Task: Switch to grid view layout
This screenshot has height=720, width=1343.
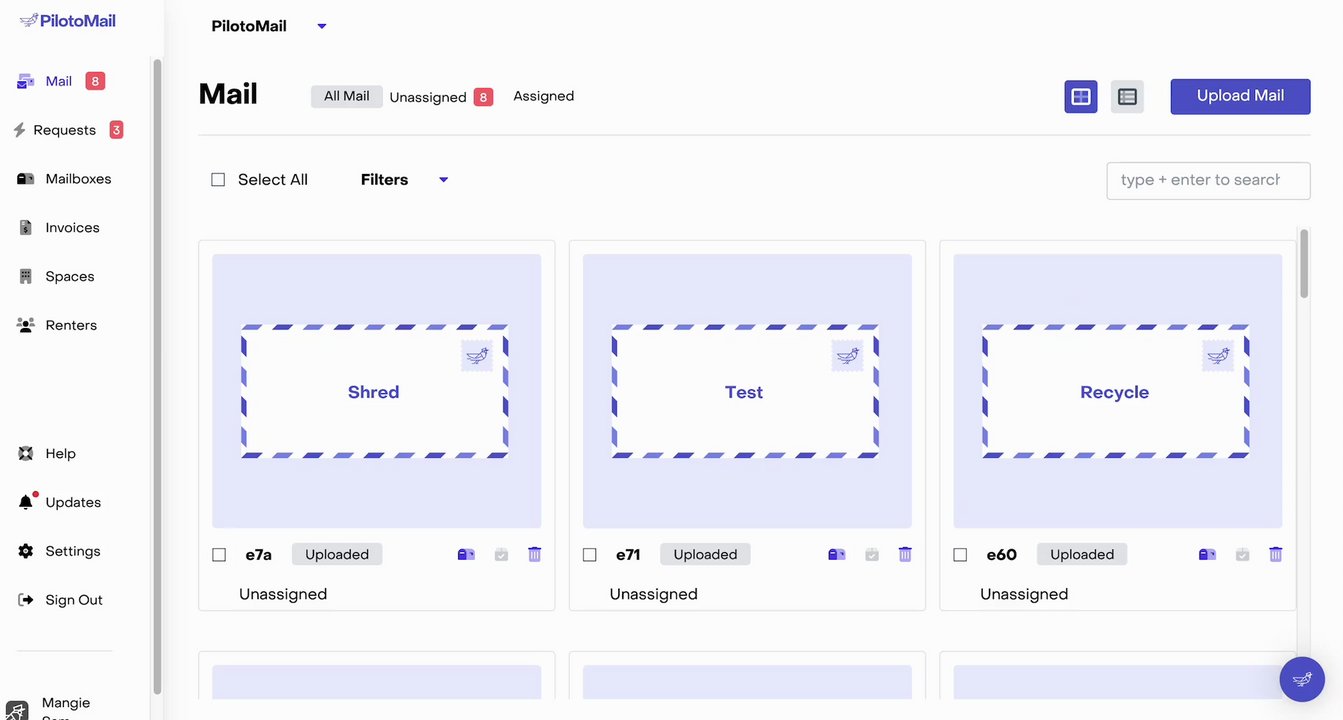Action: coord(1081,97)
